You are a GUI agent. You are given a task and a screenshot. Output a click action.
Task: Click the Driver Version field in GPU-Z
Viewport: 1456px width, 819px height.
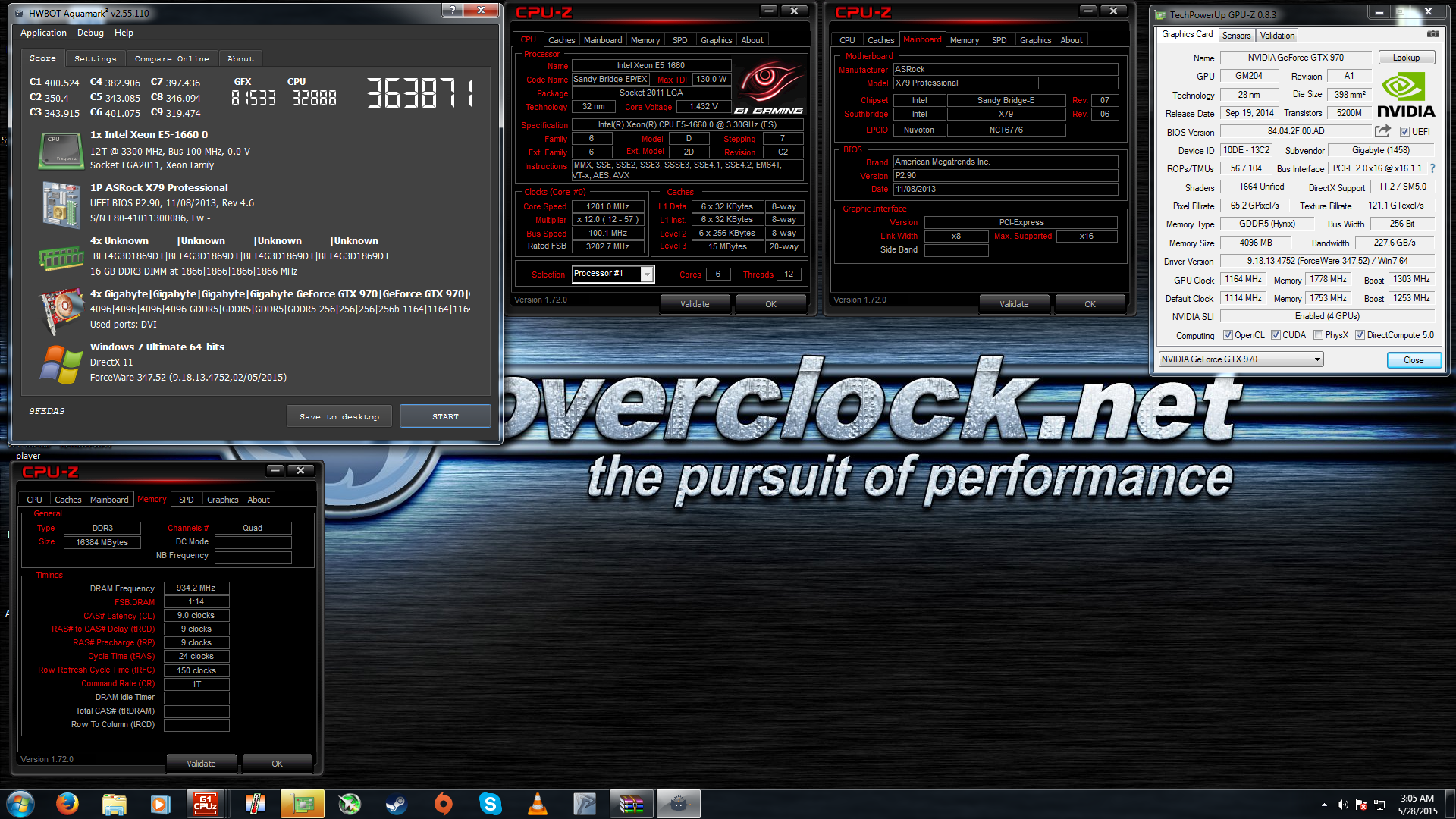point(1327,261)
